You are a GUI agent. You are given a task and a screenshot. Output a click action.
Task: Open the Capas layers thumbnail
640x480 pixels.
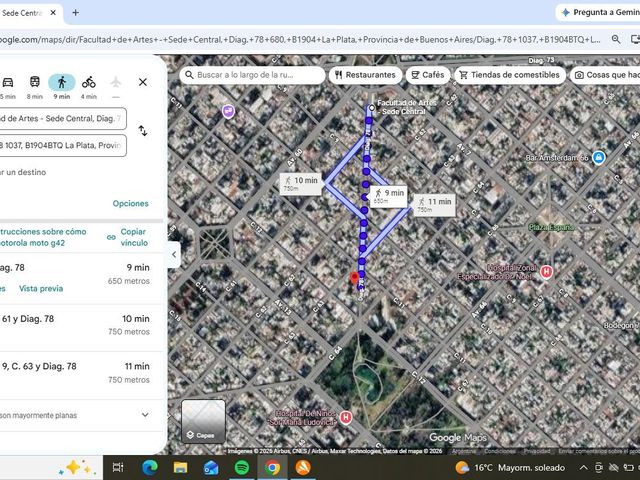203,421
